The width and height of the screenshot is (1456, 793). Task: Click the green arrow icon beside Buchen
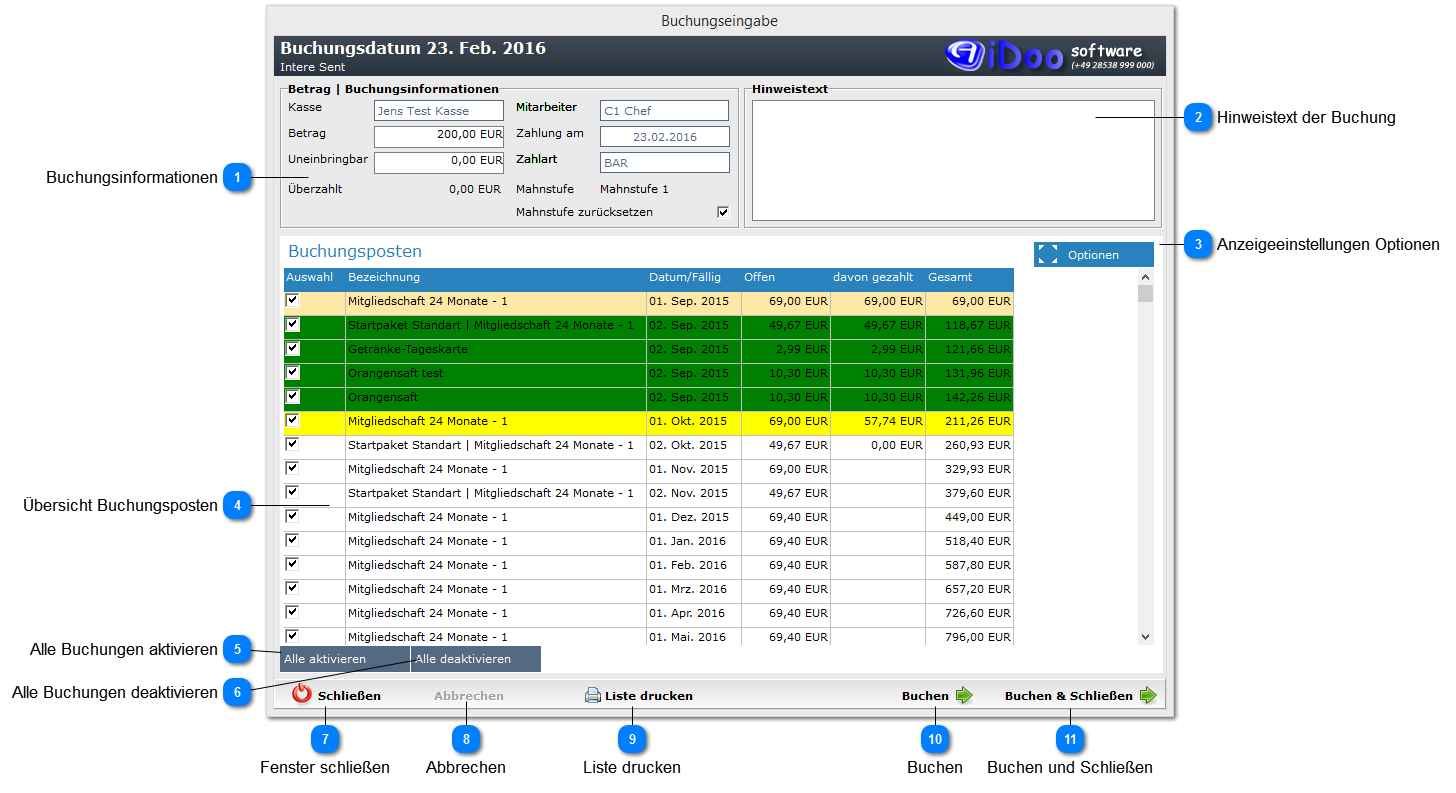[x=964, y=696]
